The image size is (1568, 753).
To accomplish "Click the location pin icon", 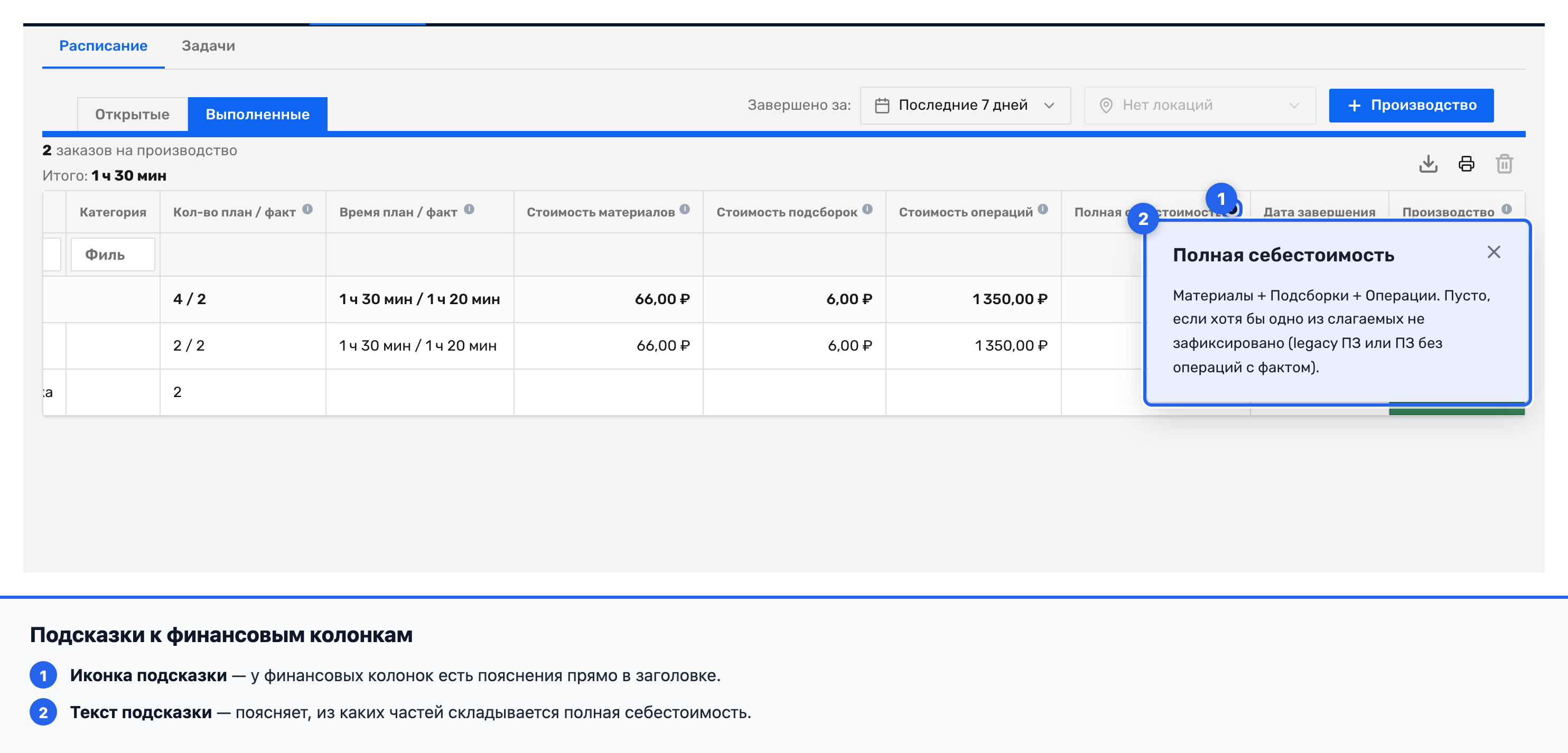I will pos(1106,106).
